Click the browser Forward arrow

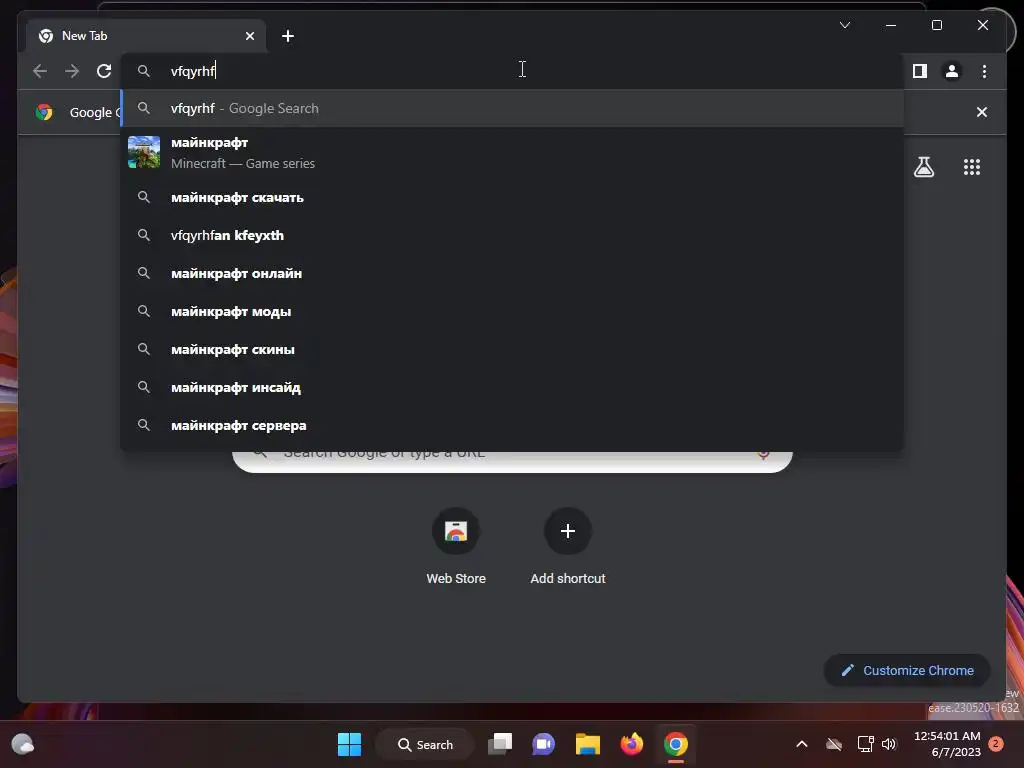(72, 71)
